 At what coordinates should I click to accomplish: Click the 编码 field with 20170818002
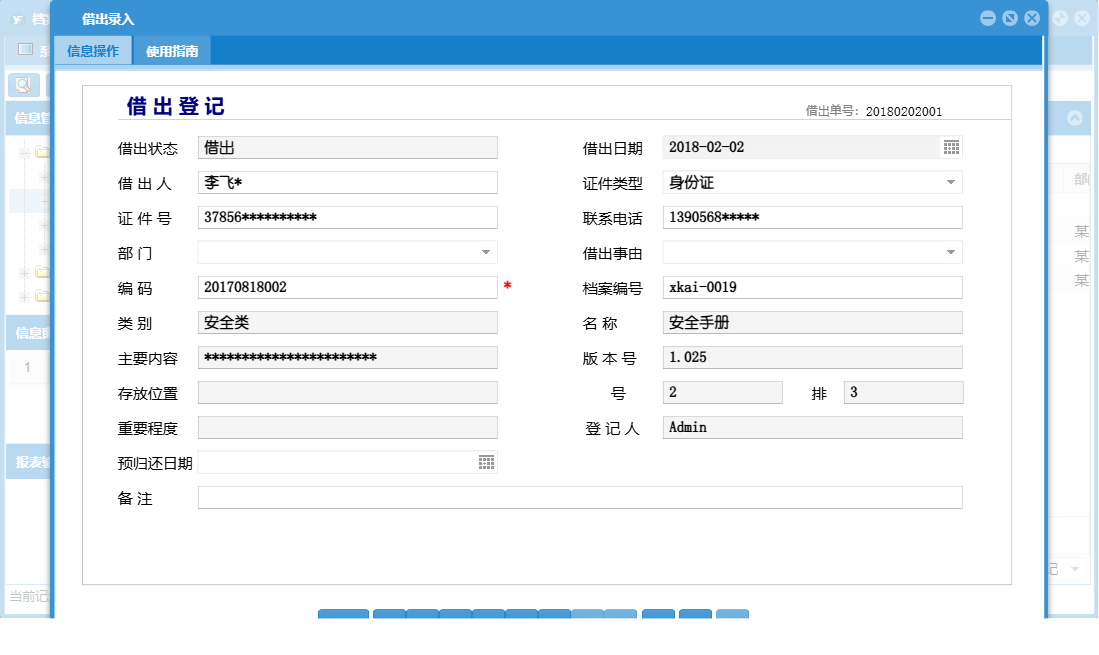348,287
